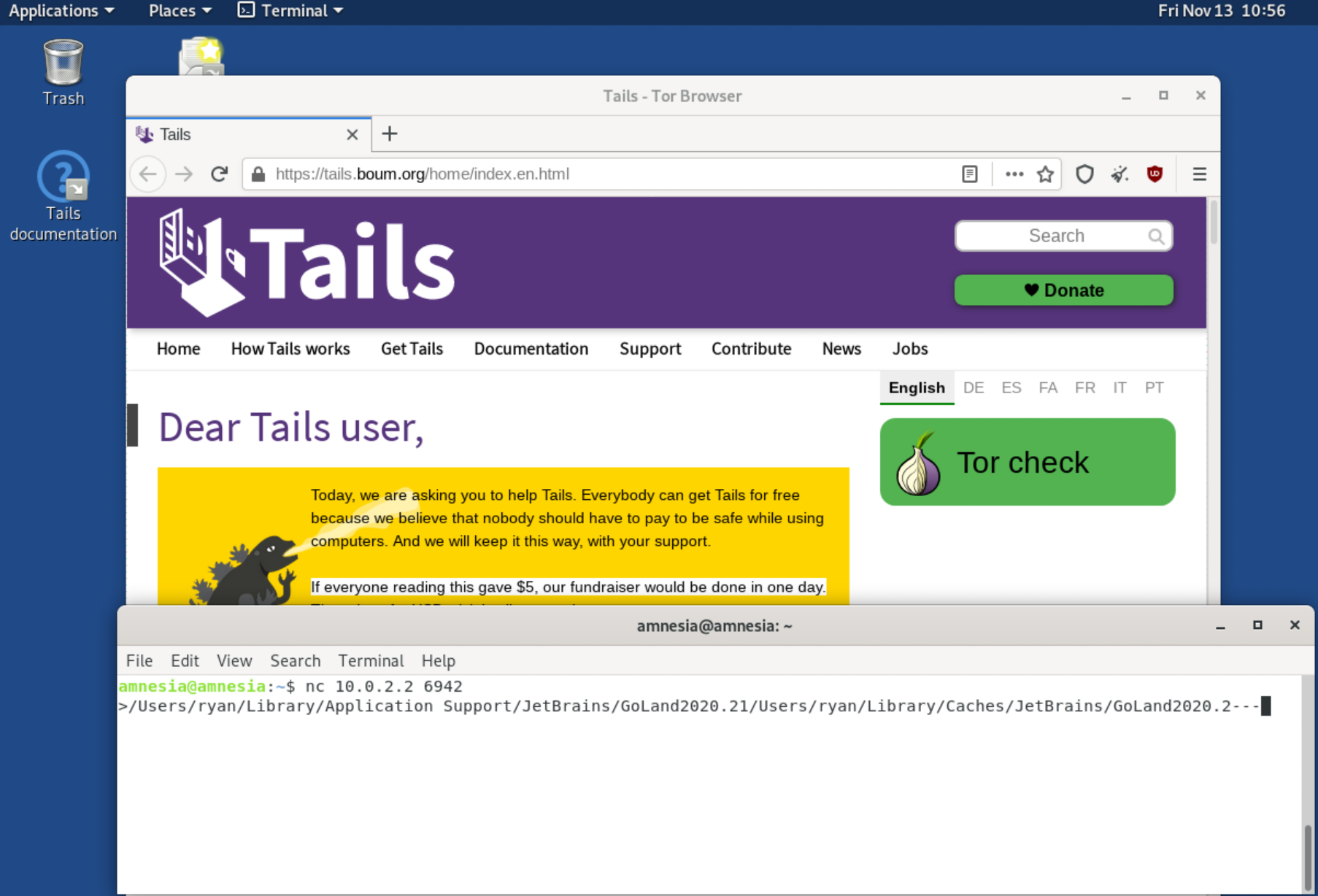Click the Tails logo in page header
The width and height of the screenshot is (1318, 896).
(307, 263)
